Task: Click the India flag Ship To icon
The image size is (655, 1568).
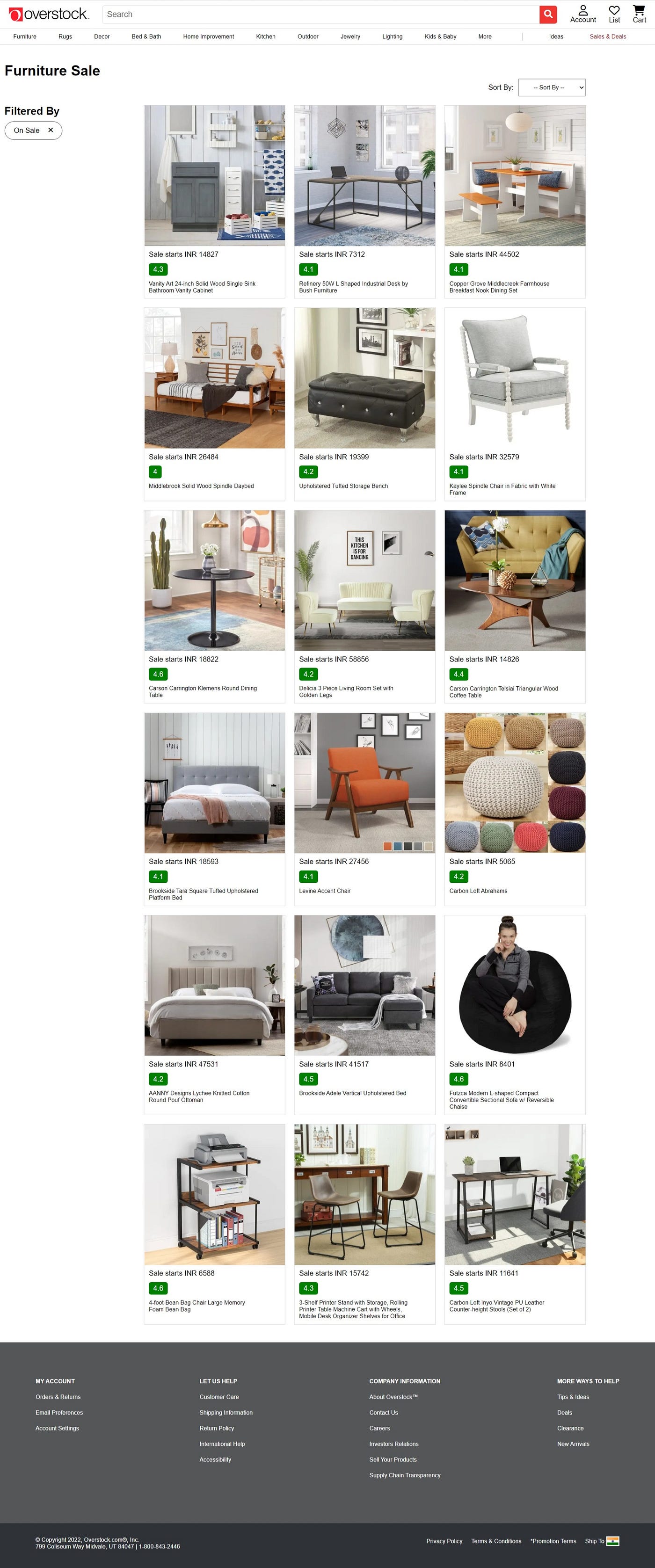Action: [613, 1540]
